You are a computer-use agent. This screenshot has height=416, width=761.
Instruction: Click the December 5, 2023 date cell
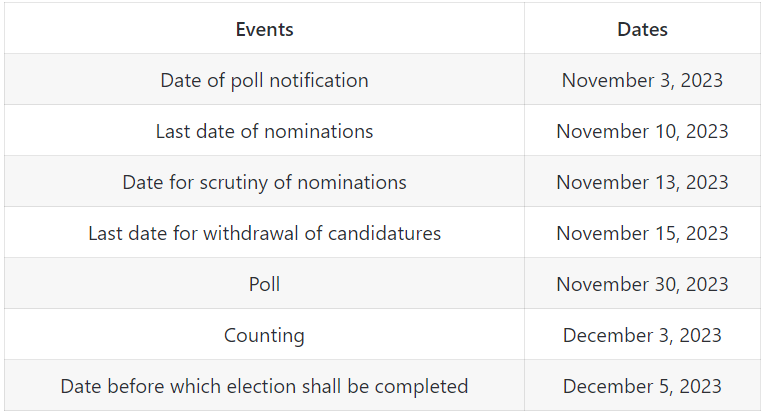click(x=642, y=386)
